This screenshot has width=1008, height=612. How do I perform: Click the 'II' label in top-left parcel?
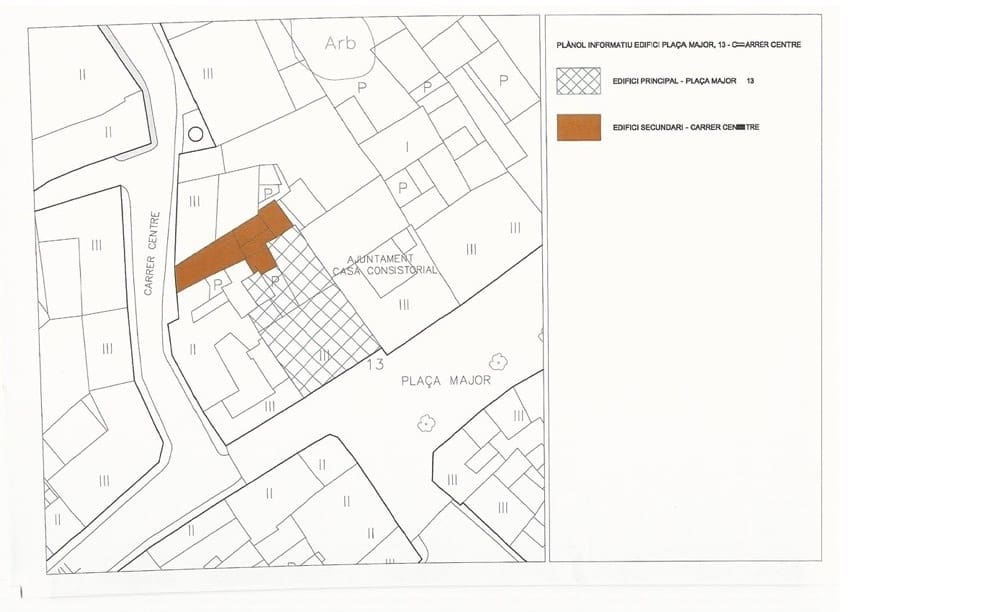(x=82, y=75)
